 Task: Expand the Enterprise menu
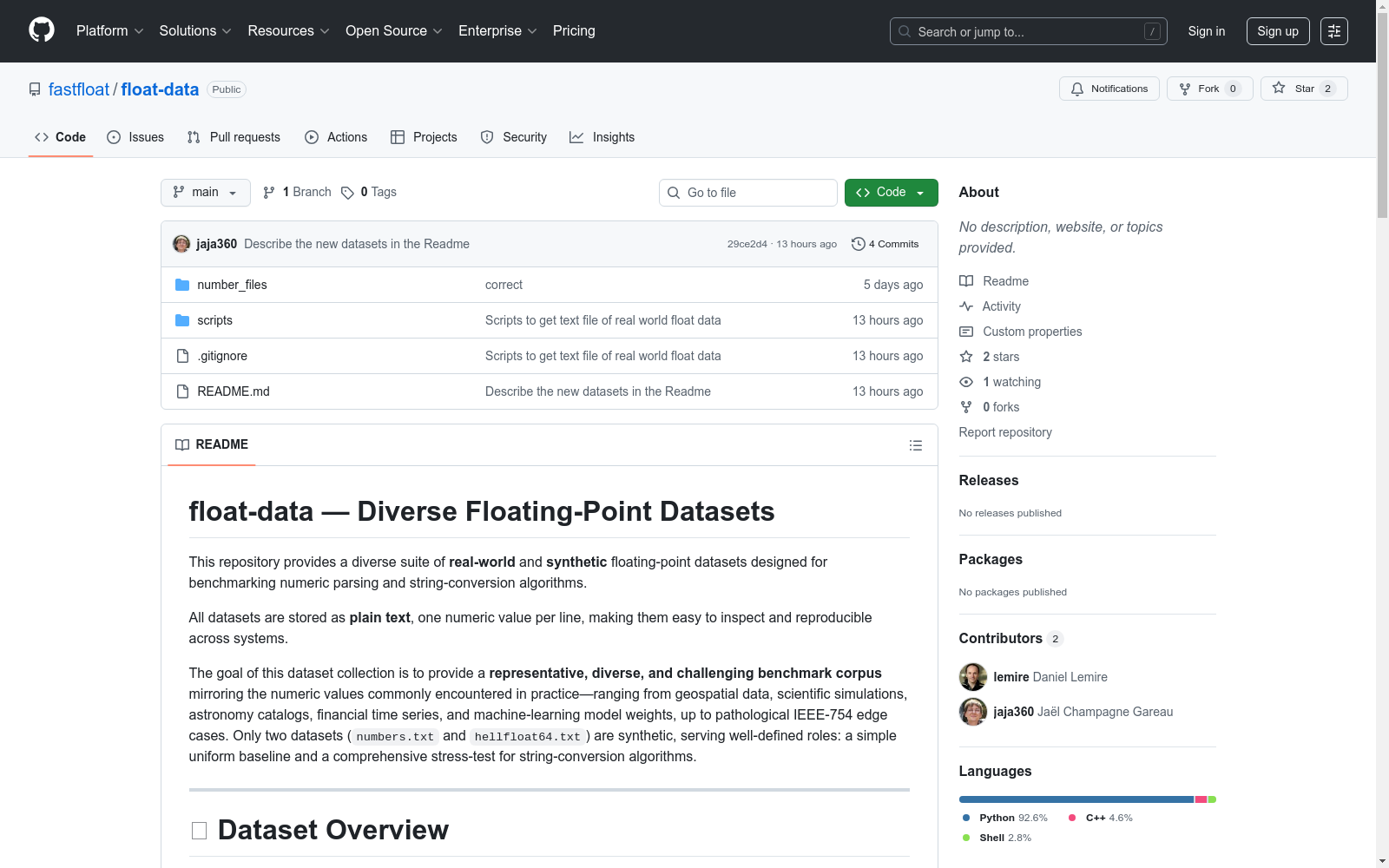pyautogui.click(x=498, y=31)
